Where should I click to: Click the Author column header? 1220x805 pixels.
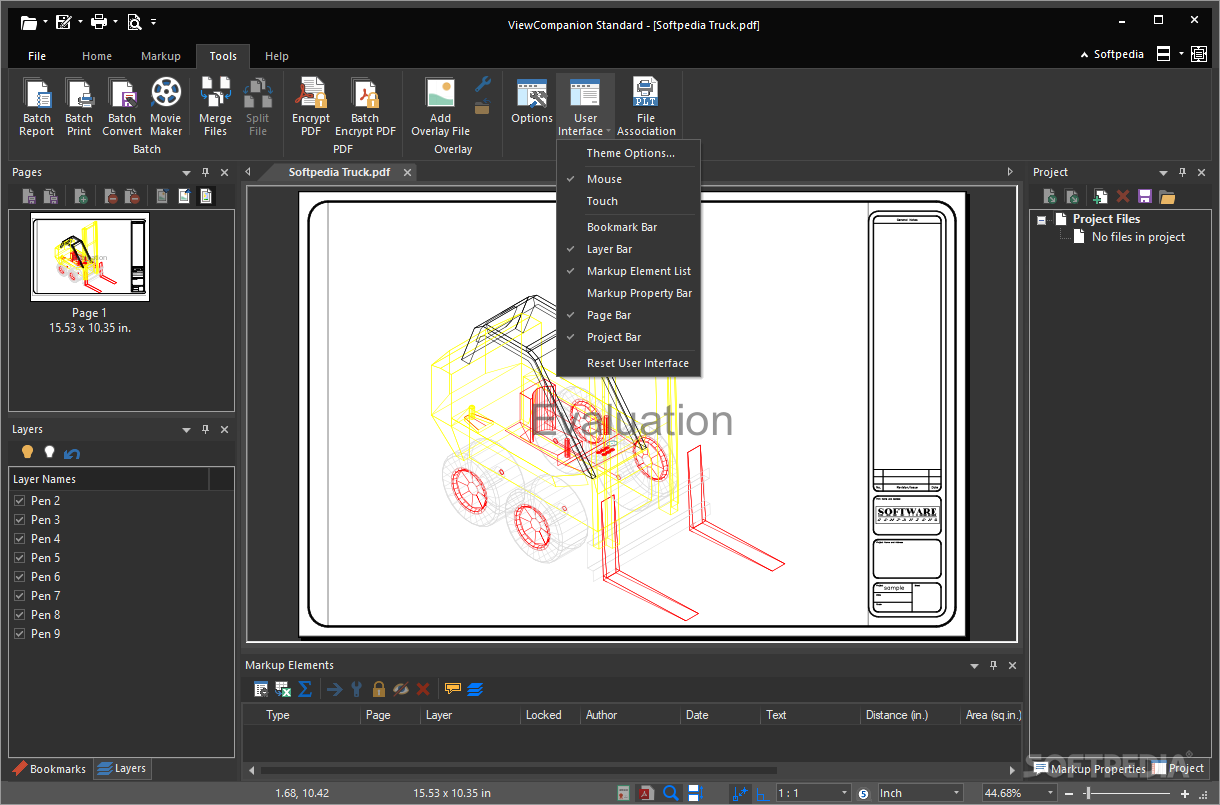tap(630, 715)
